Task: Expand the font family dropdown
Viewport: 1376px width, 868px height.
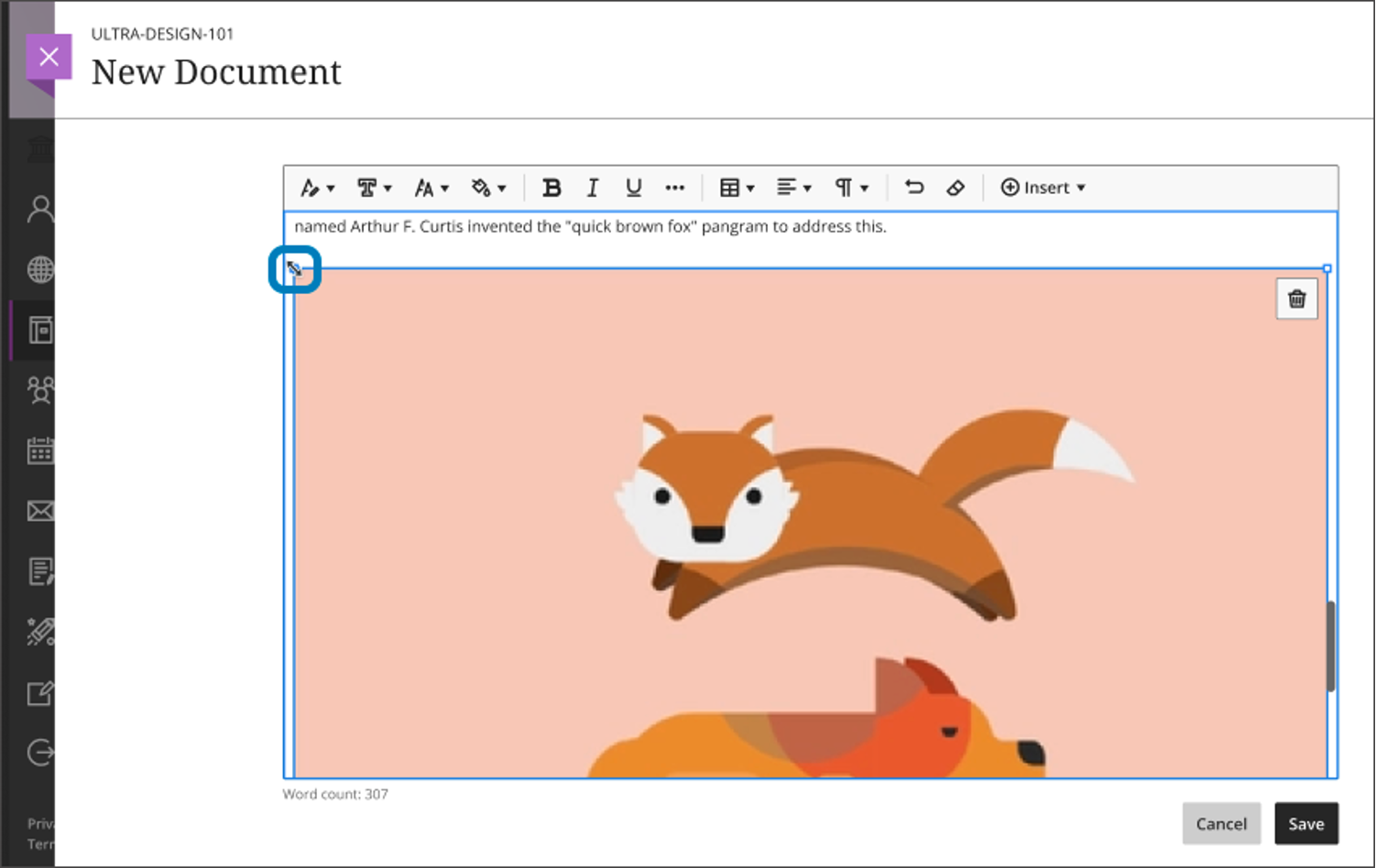Action: coord(374,188)
